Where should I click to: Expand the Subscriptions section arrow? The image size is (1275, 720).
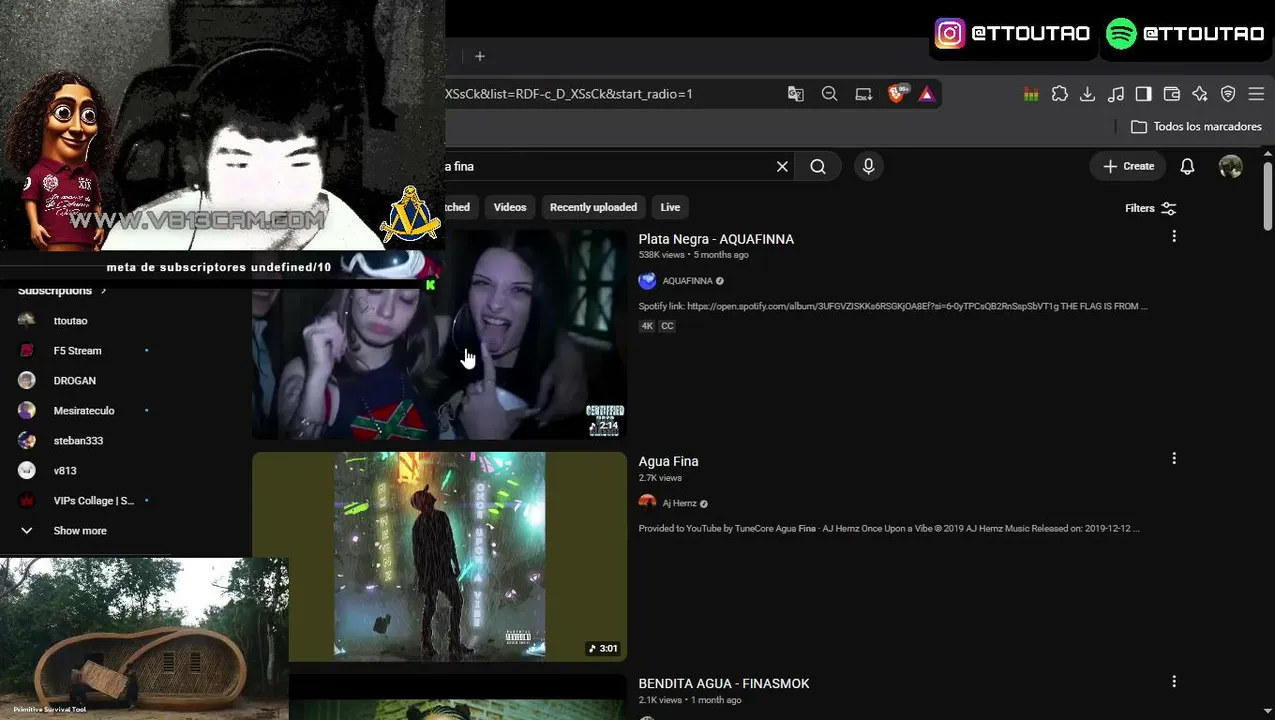click(103, 291)
